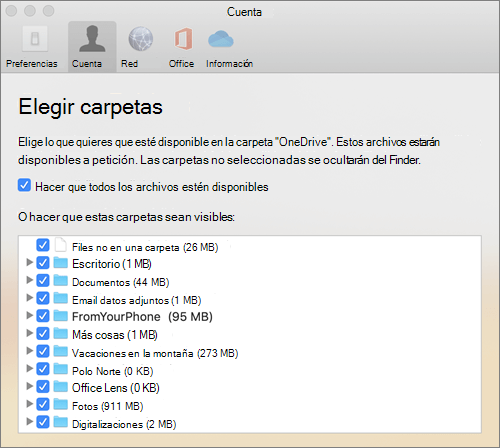Screen dimensions: 500x448
Task: Click the Escritorio folder icon
Action: [61, 263]
